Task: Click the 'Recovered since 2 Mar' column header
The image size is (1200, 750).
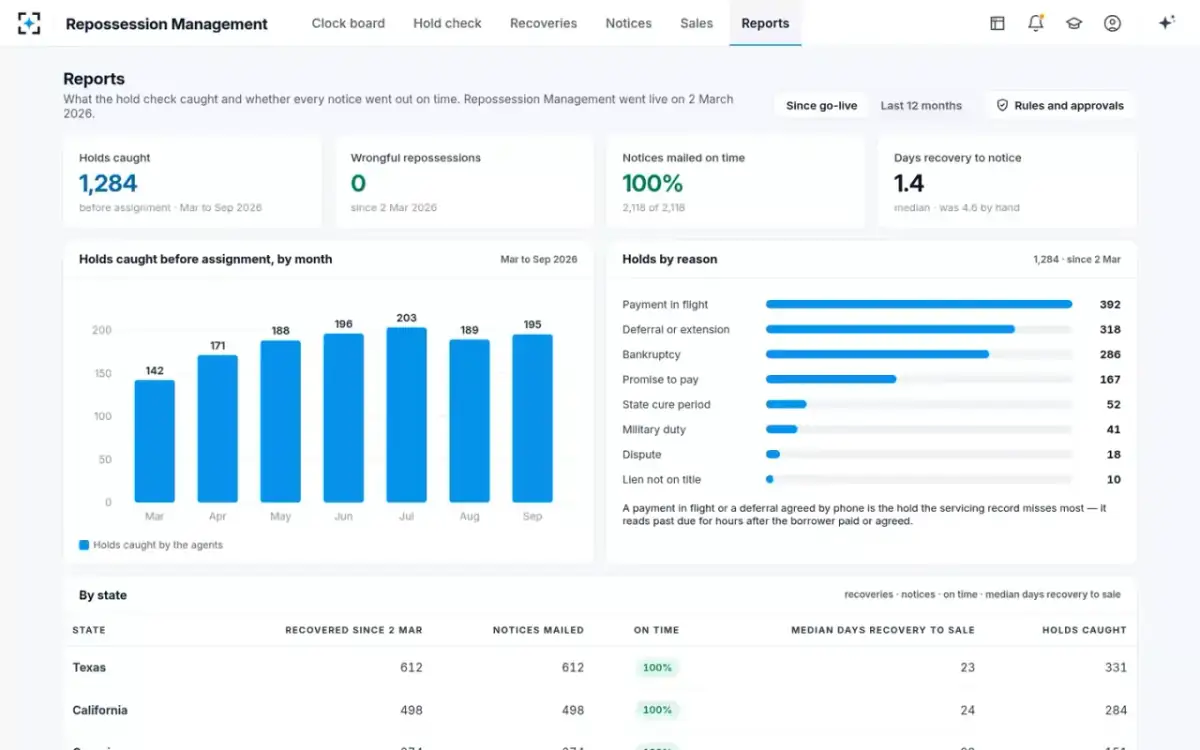Action: (x=354, y=630)
